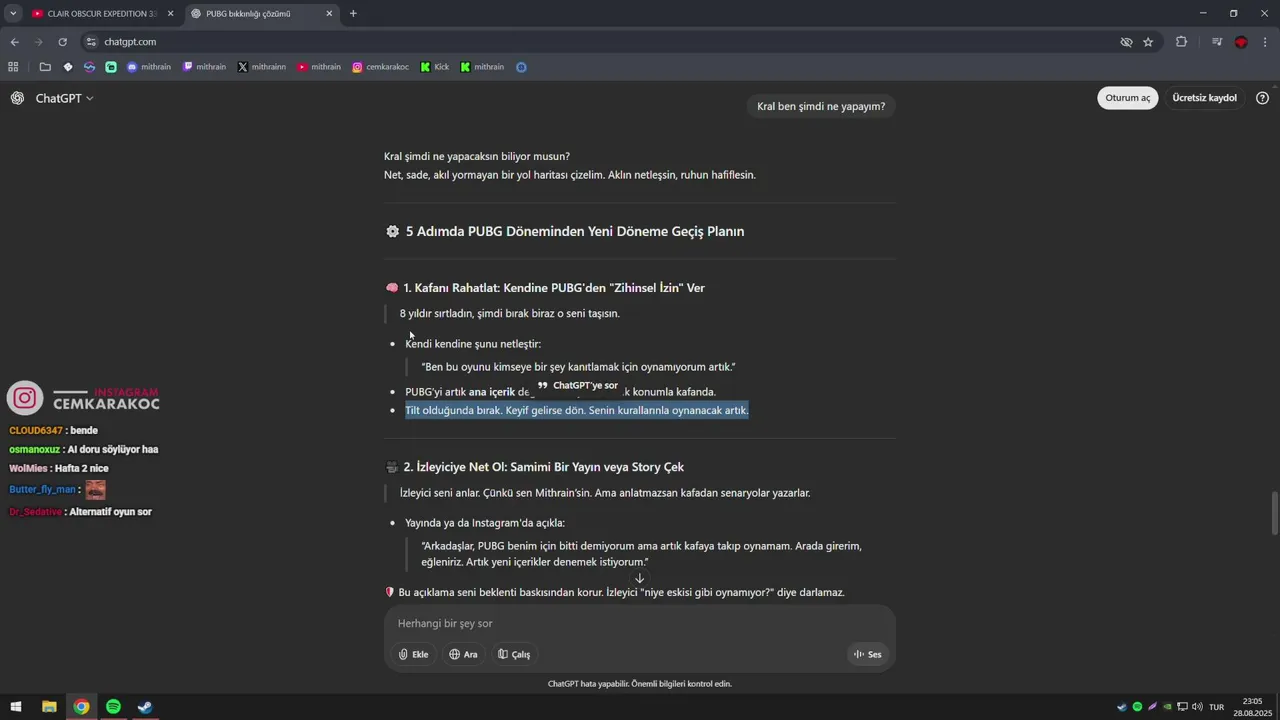1280x720 pixels.
Task: Open the X mithrainn bookmark
Action: tap(262, 67)
